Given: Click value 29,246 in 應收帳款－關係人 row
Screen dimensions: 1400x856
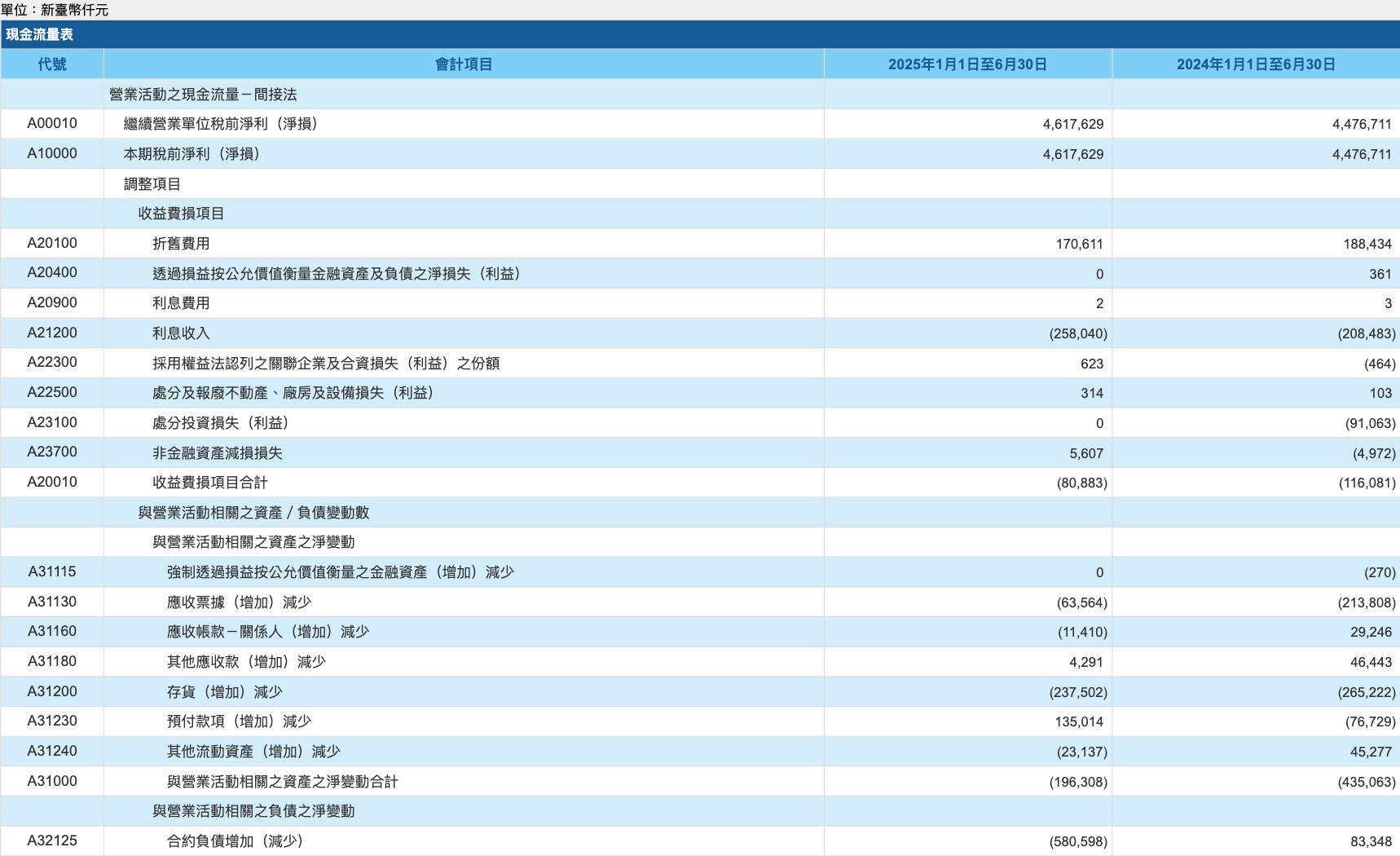Looking at the screenshot, I should point(1371,633).
